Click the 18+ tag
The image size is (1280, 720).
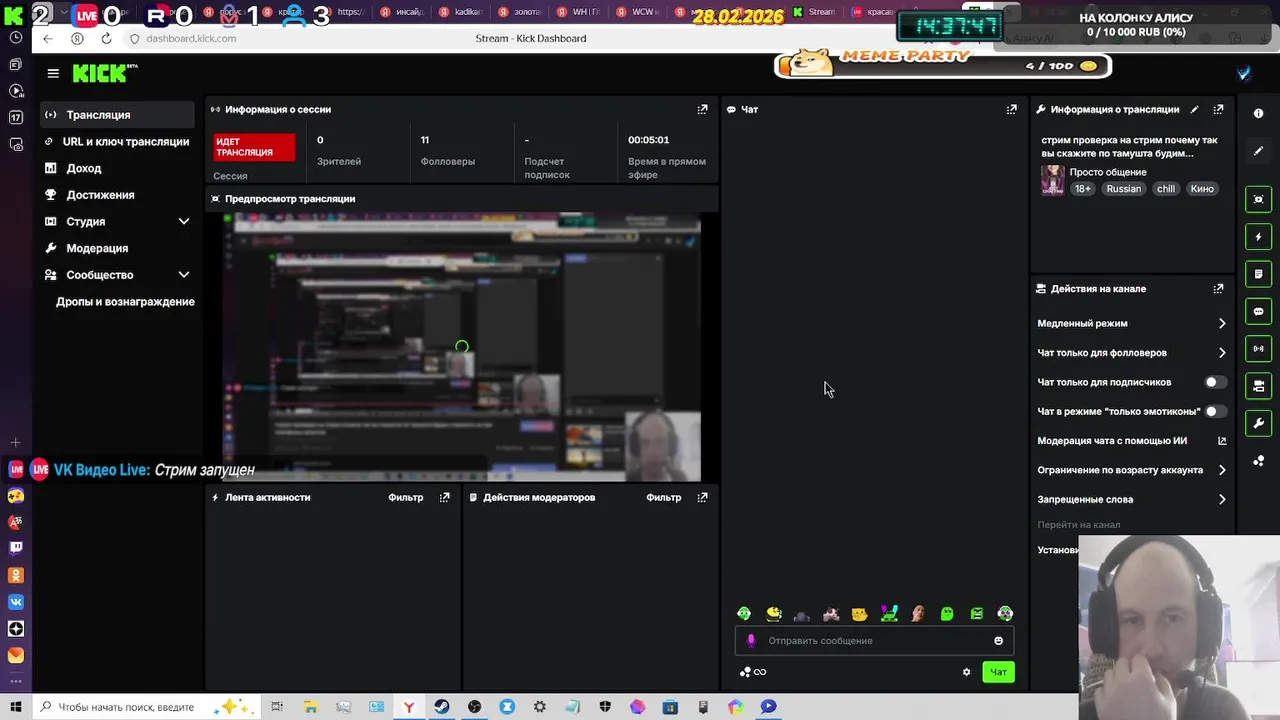coord(1083,189)
